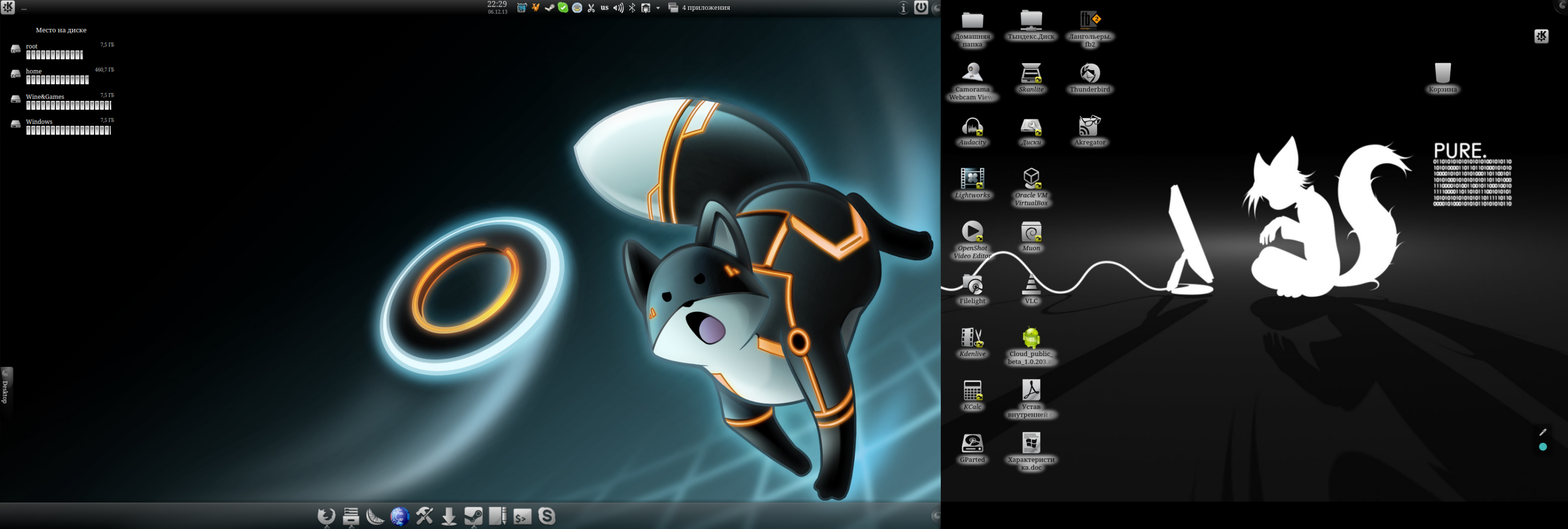Open the Яндекс.Диск folder icon
Image resolution: width=1568 pixels, height=529 pixels.
tap(1031, 25)
